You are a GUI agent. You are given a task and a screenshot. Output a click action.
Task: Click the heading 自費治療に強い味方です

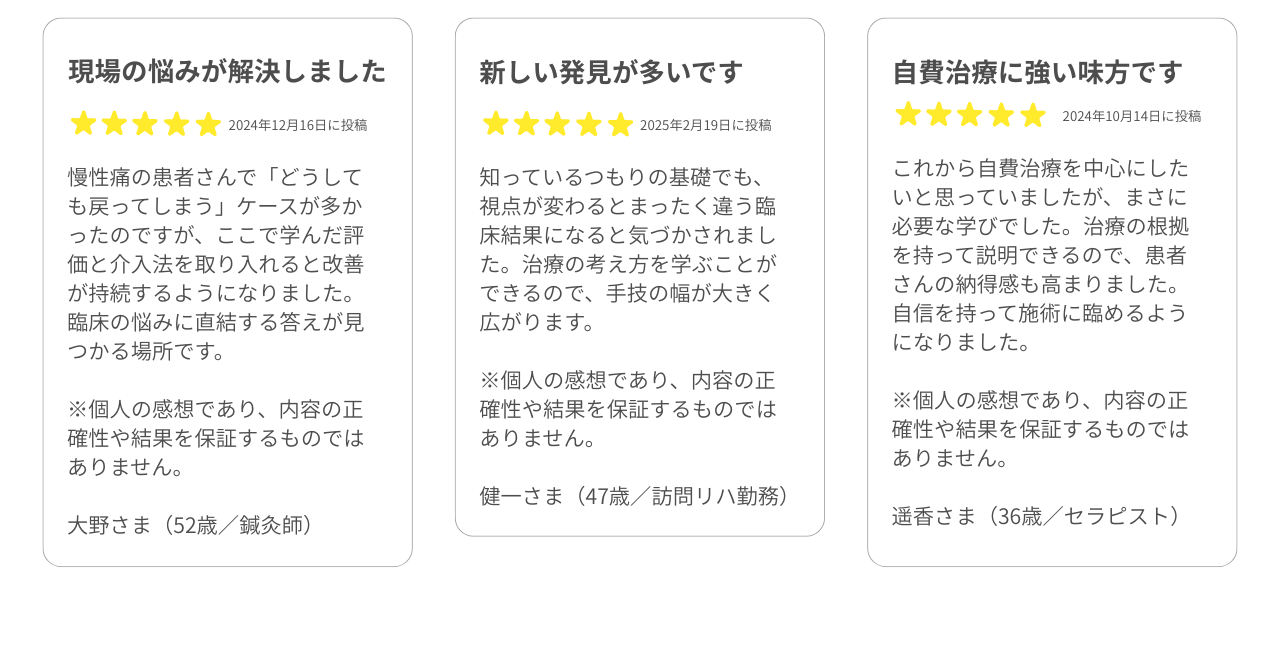point(1037,72)
